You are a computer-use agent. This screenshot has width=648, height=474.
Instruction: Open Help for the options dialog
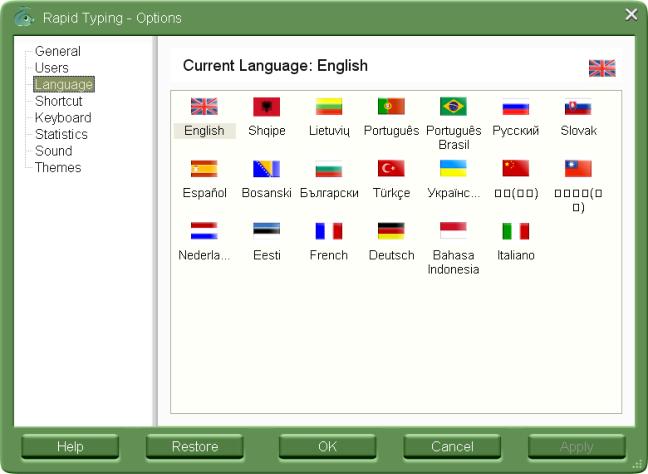(70, 446)
